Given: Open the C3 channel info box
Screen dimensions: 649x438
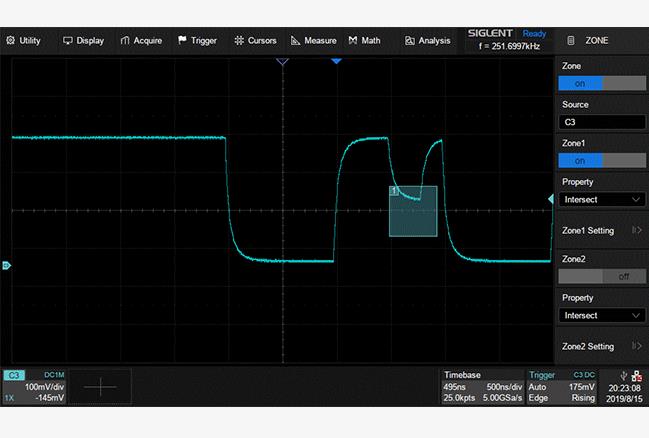Looking at the screenshot, I should [x=40, y=386].
